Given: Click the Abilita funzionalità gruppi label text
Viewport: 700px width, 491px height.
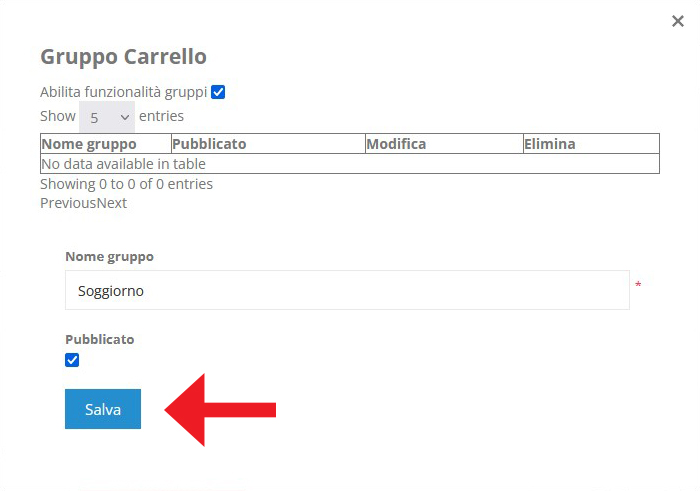Looking at the screenshot, I should pyautogui.click(x=124, y=92).
